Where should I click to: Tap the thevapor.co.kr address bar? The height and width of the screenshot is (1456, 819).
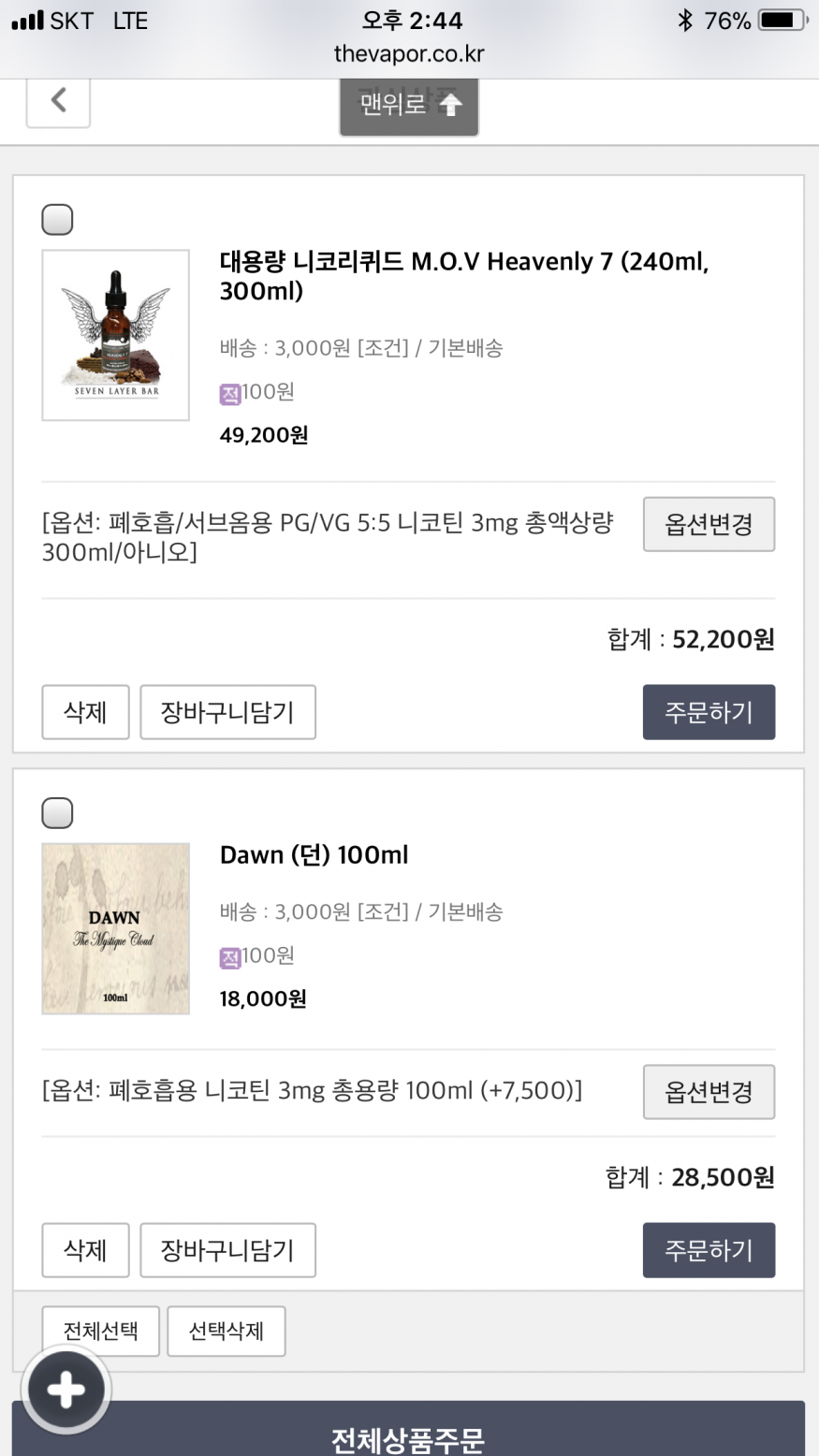(x=409, y=54)
